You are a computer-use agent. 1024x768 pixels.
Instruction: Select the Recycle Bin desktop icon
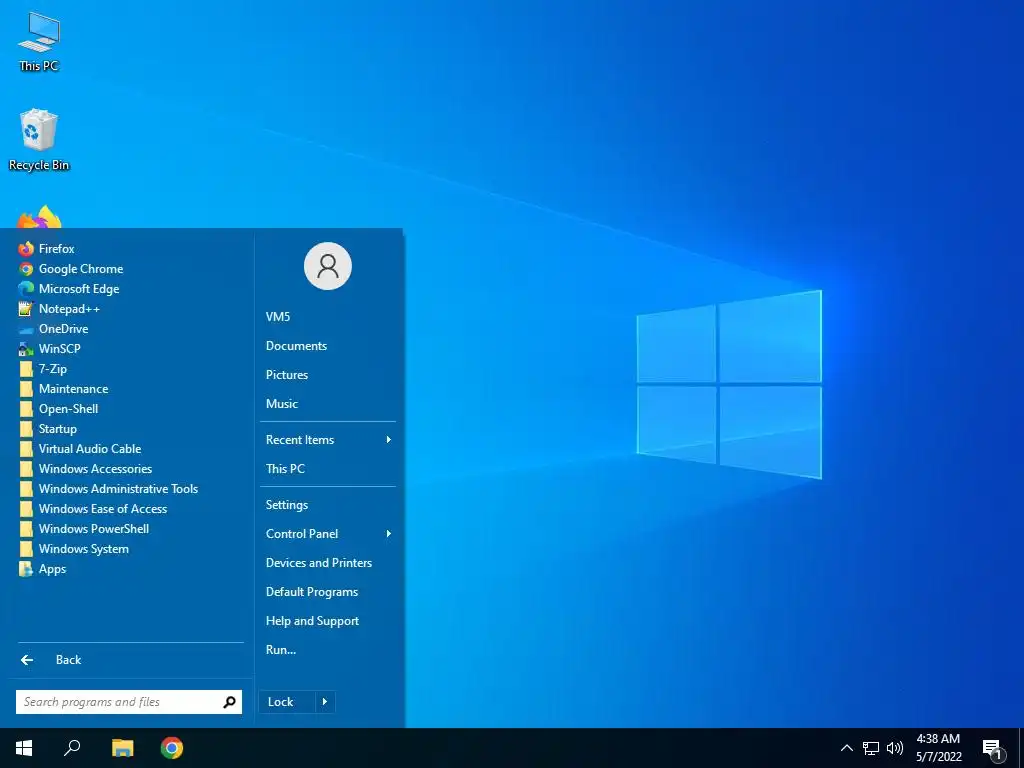[39, 140]
